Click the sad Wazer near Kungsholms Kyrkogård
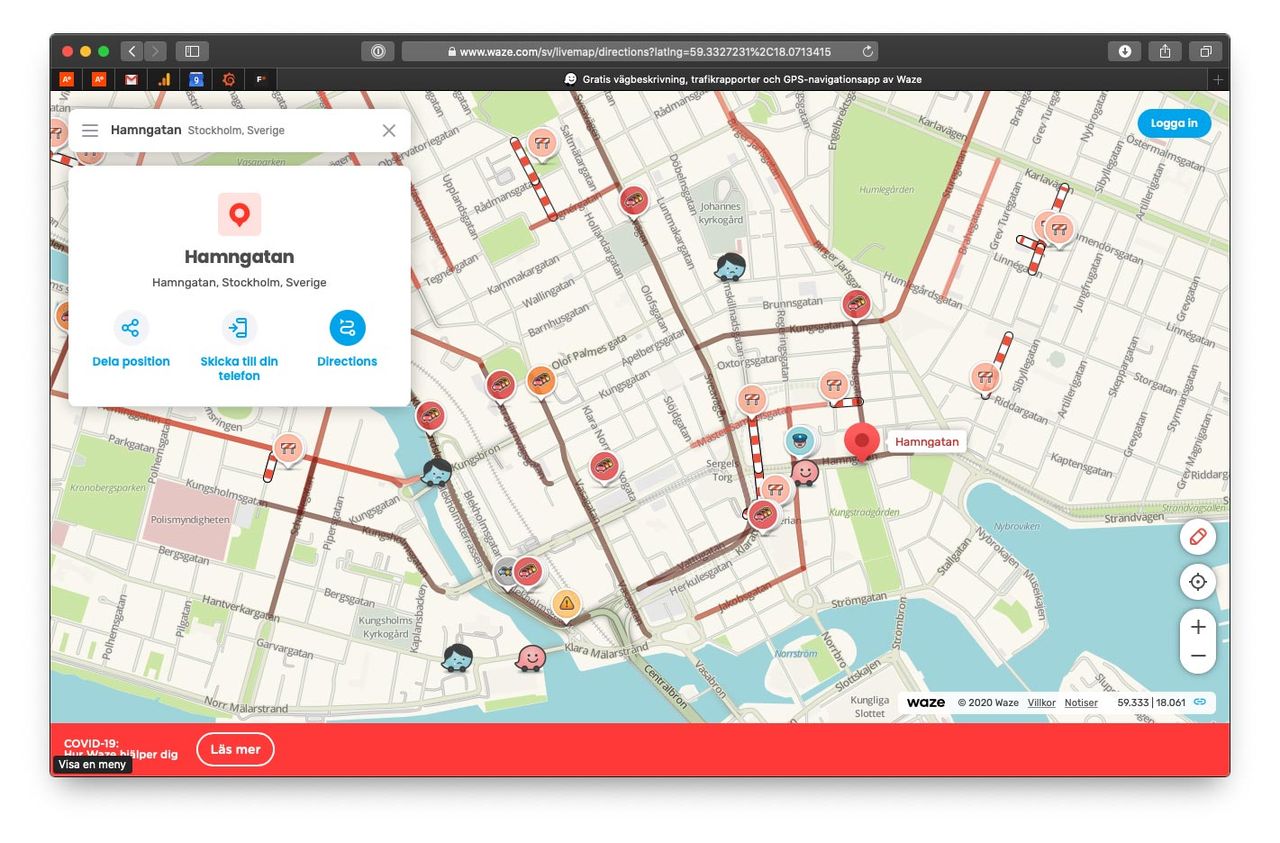This screenshot has height=843, width=1280. click(458, 657)
